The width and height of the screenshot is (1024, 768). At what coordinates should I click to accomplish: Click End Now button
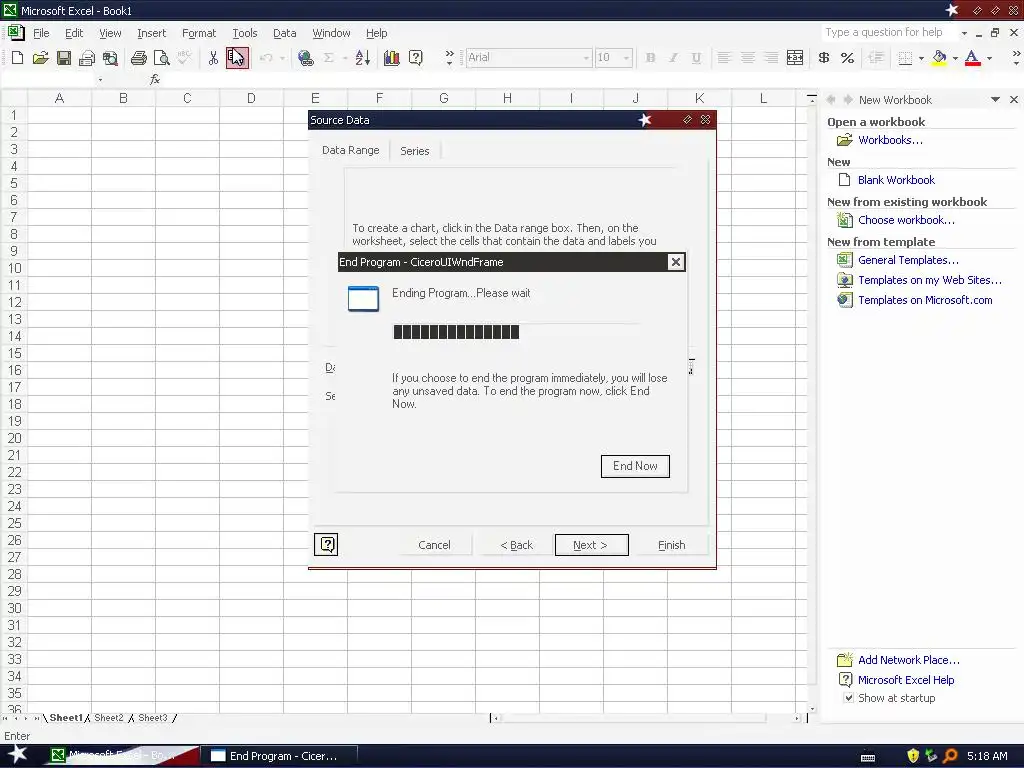(x=635, y=466)
